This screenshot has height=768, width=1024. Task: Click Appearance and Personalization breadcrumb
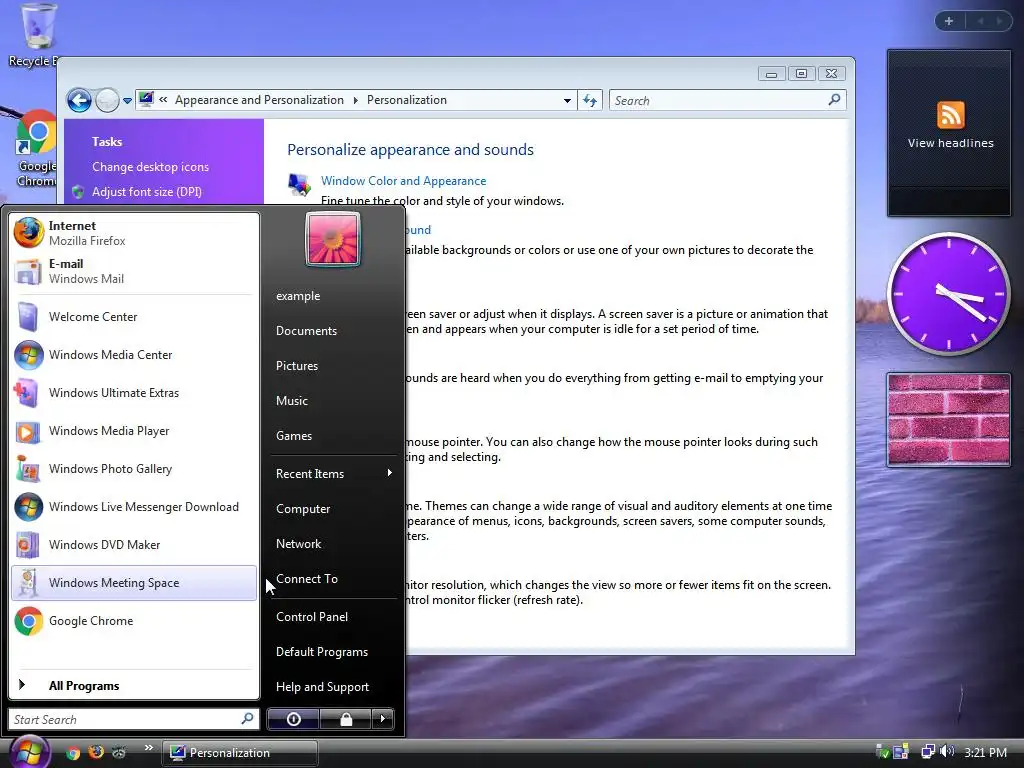click(x=259, y=100)
